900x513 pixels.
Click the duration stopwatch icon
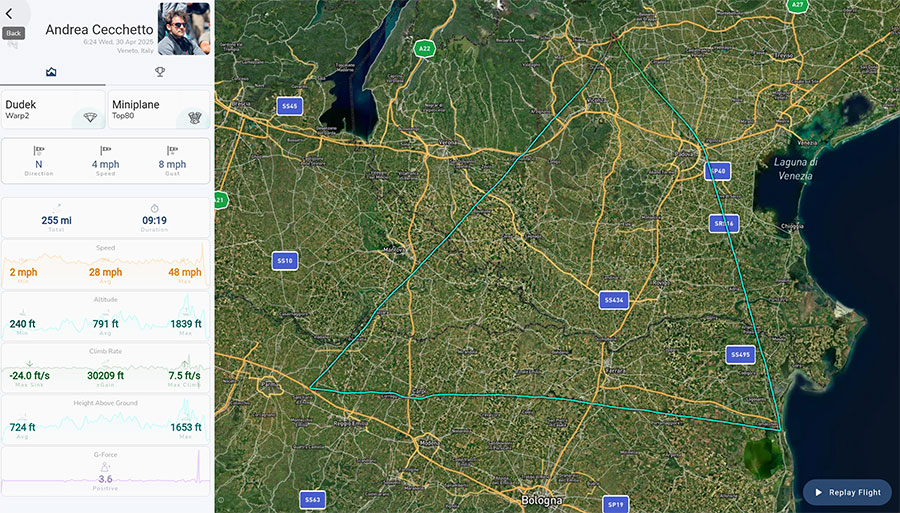coord(154,208)
